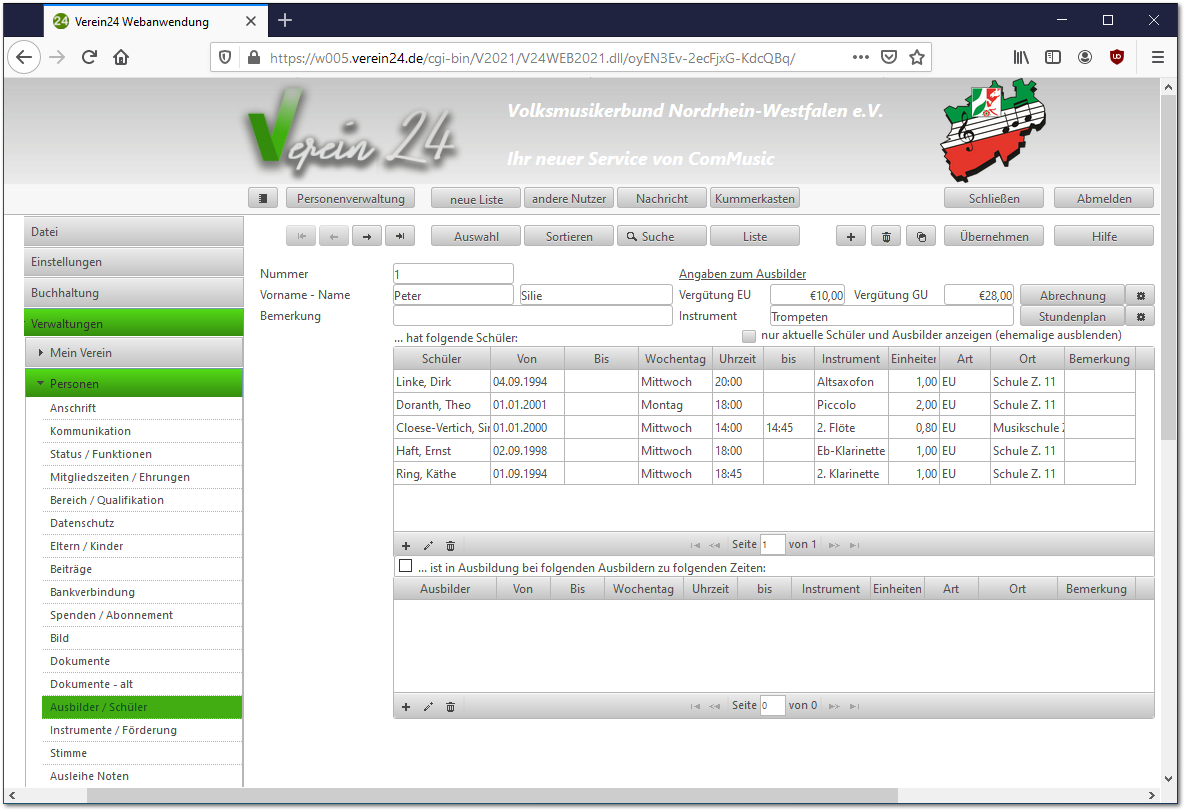Click the pencil edit icon under Schüler table

click(x=428, y=546)
